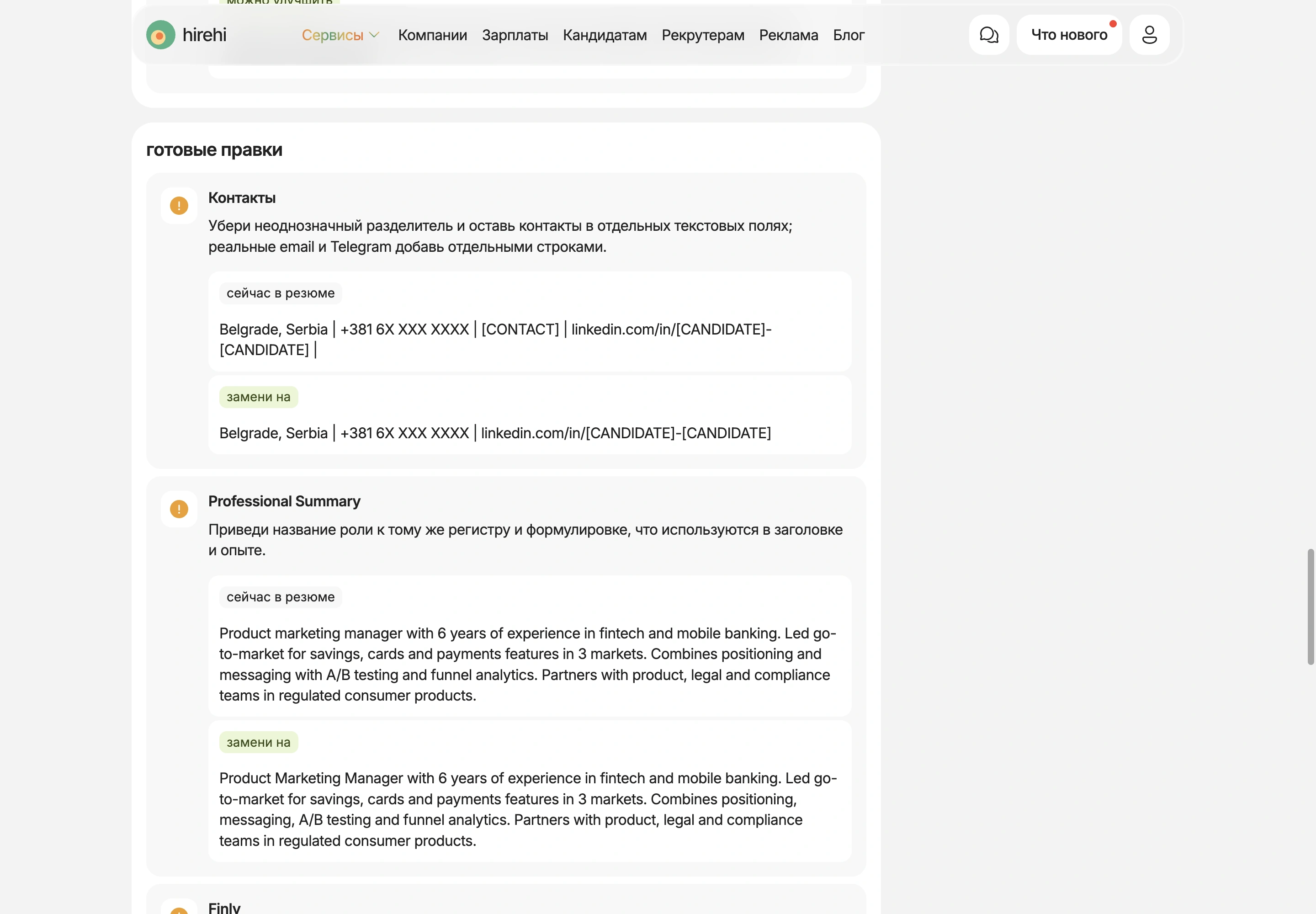Click the Контакты section title
The image size is (1316, 914).
[x=242, y=198]
